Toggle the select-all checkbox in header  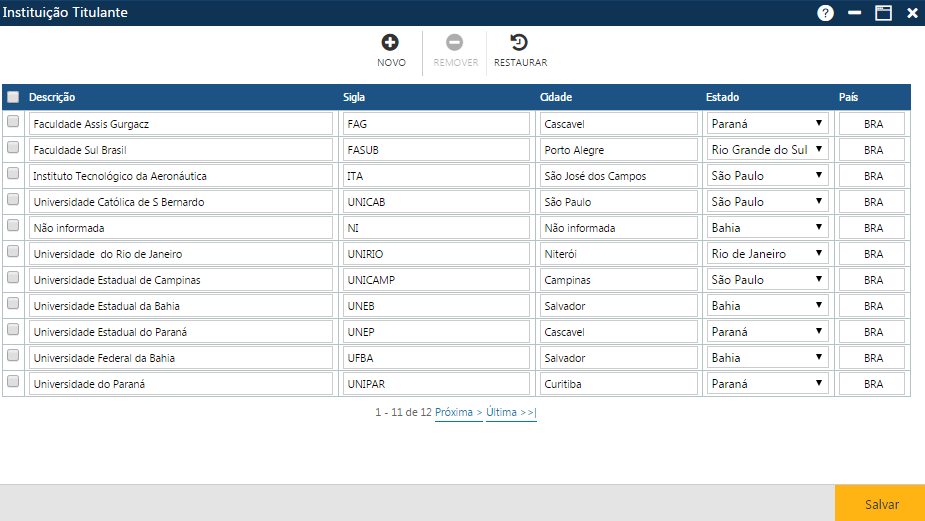(13, 97)
